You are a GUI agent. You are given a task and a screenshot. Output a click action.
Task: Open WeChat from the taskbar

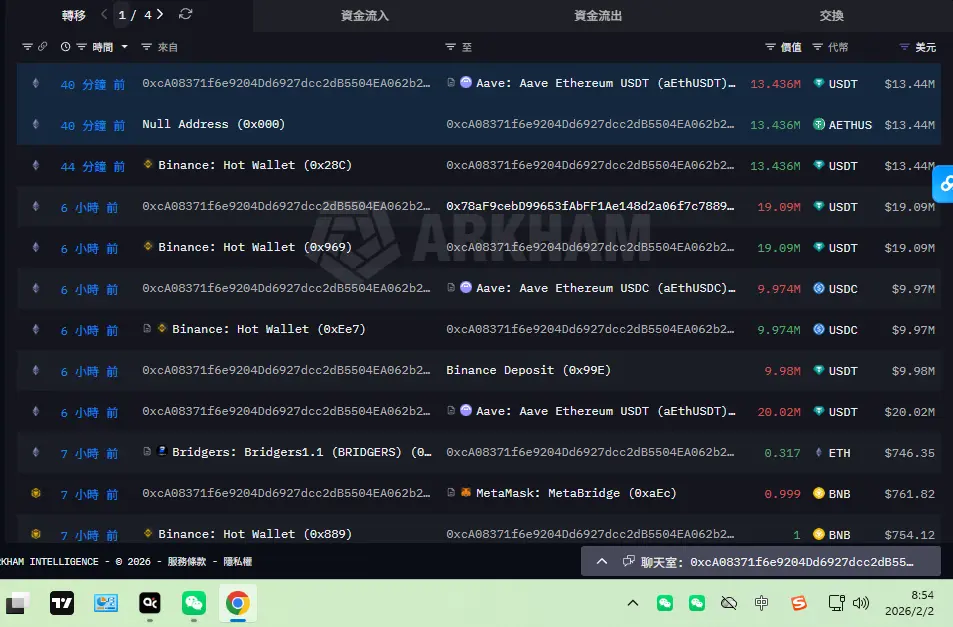[194, 603]
